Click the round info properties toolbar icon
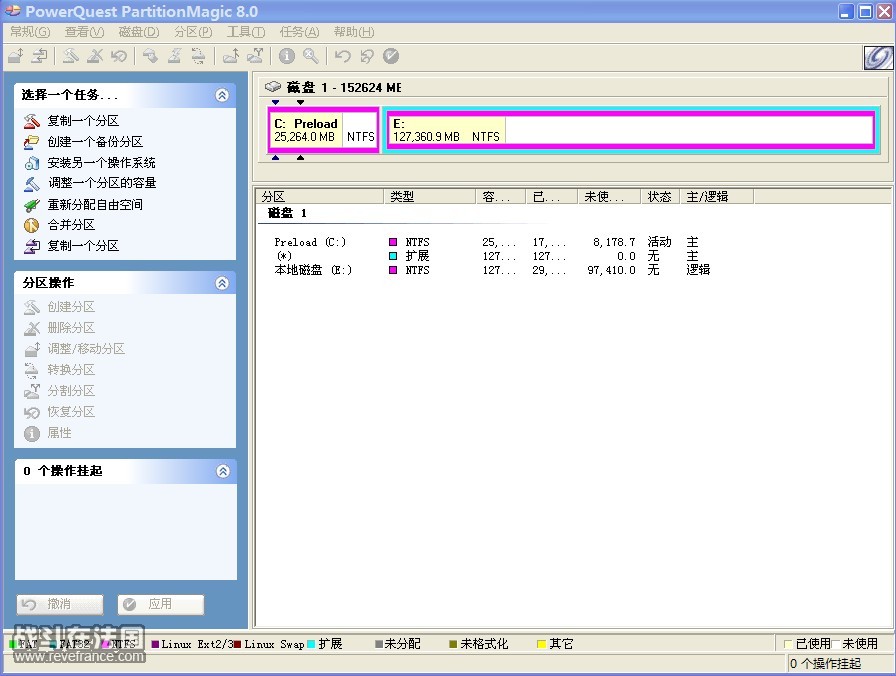The height and width of the screenshot is (676, 896). 286,56
